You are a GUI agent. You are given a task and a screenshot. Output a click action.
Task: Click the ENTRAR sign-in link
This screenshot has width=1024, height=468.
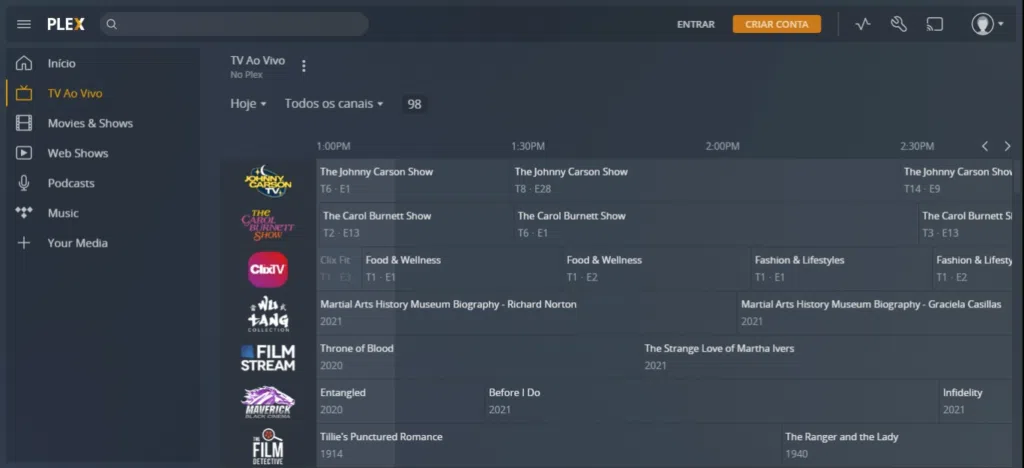696,24
